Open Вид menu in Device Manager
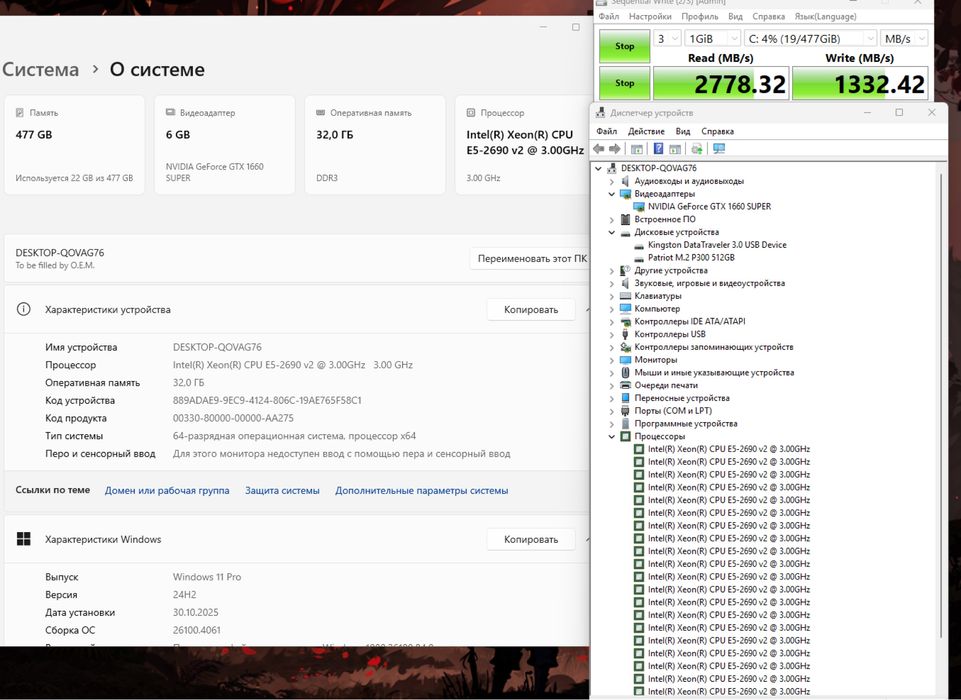This screenshot has width=961, height=700. [683, 131]
